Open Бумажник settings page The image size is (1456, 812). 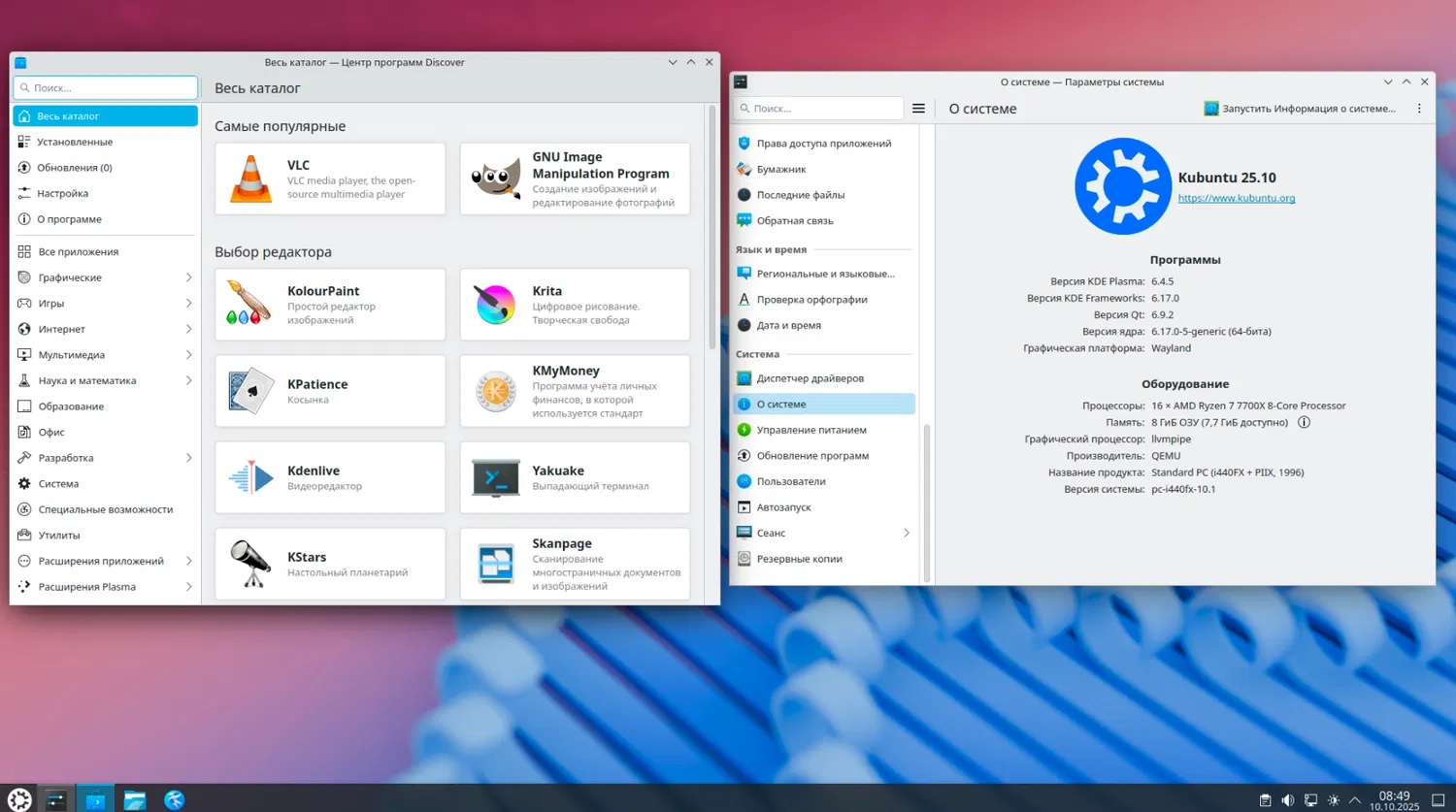click(x=824, y=169)
